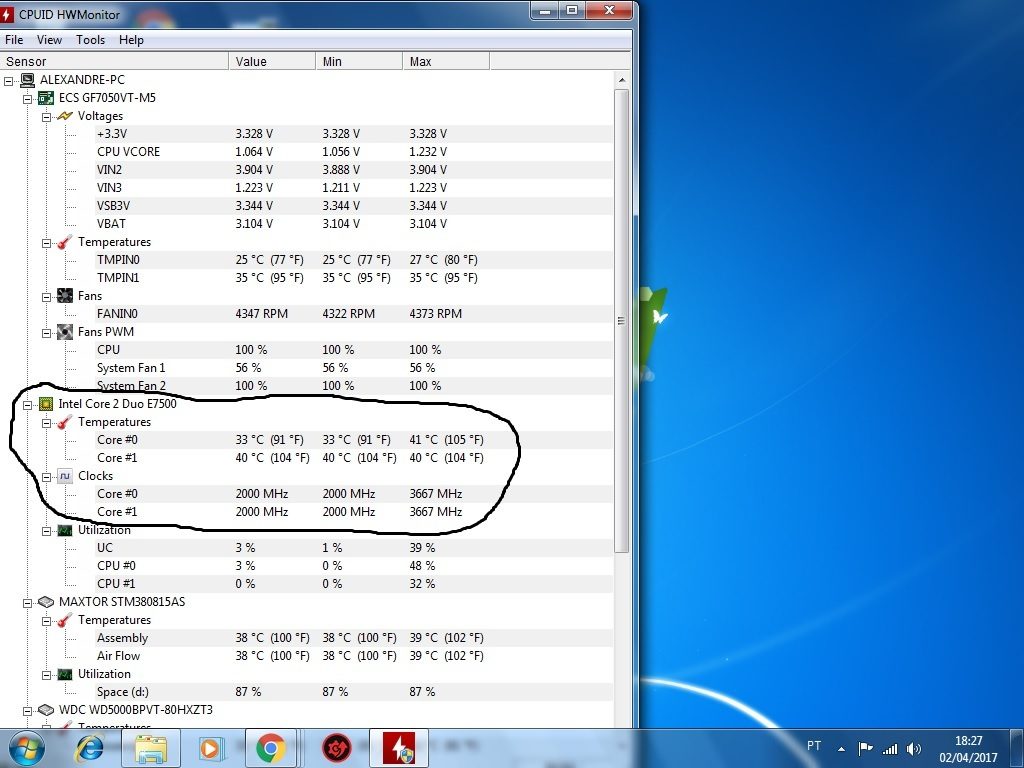Viewport: 1024px width, 768px height.
Task: Collapse the Fans section
Action: click(46, 297)
